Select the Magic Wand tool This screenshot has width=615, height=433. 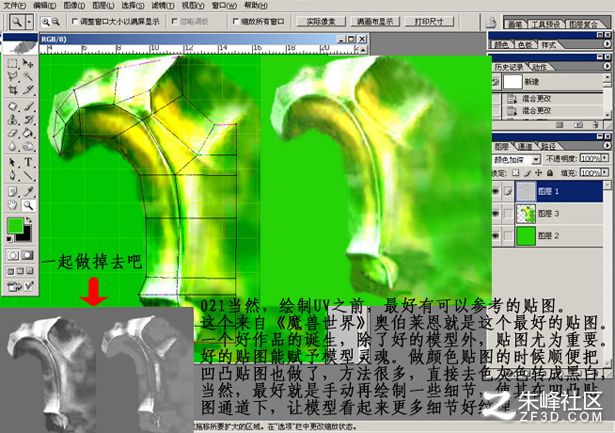pos(28,76)
